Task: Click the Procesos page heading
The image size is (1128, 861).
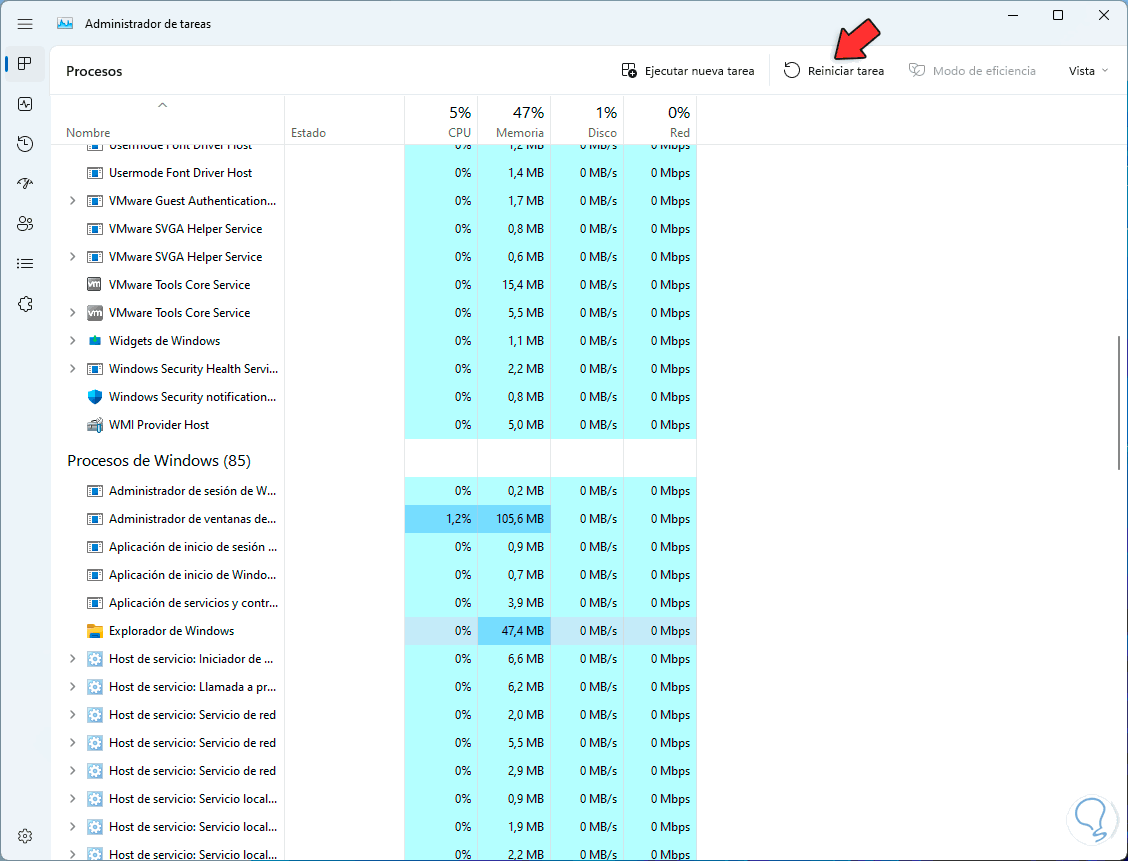Action: (94, 71)
